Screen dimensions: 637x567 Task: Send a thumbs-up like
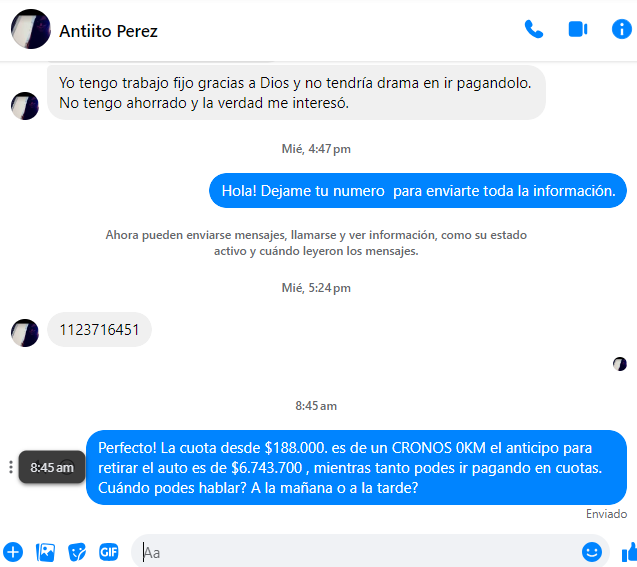[629, 552]
